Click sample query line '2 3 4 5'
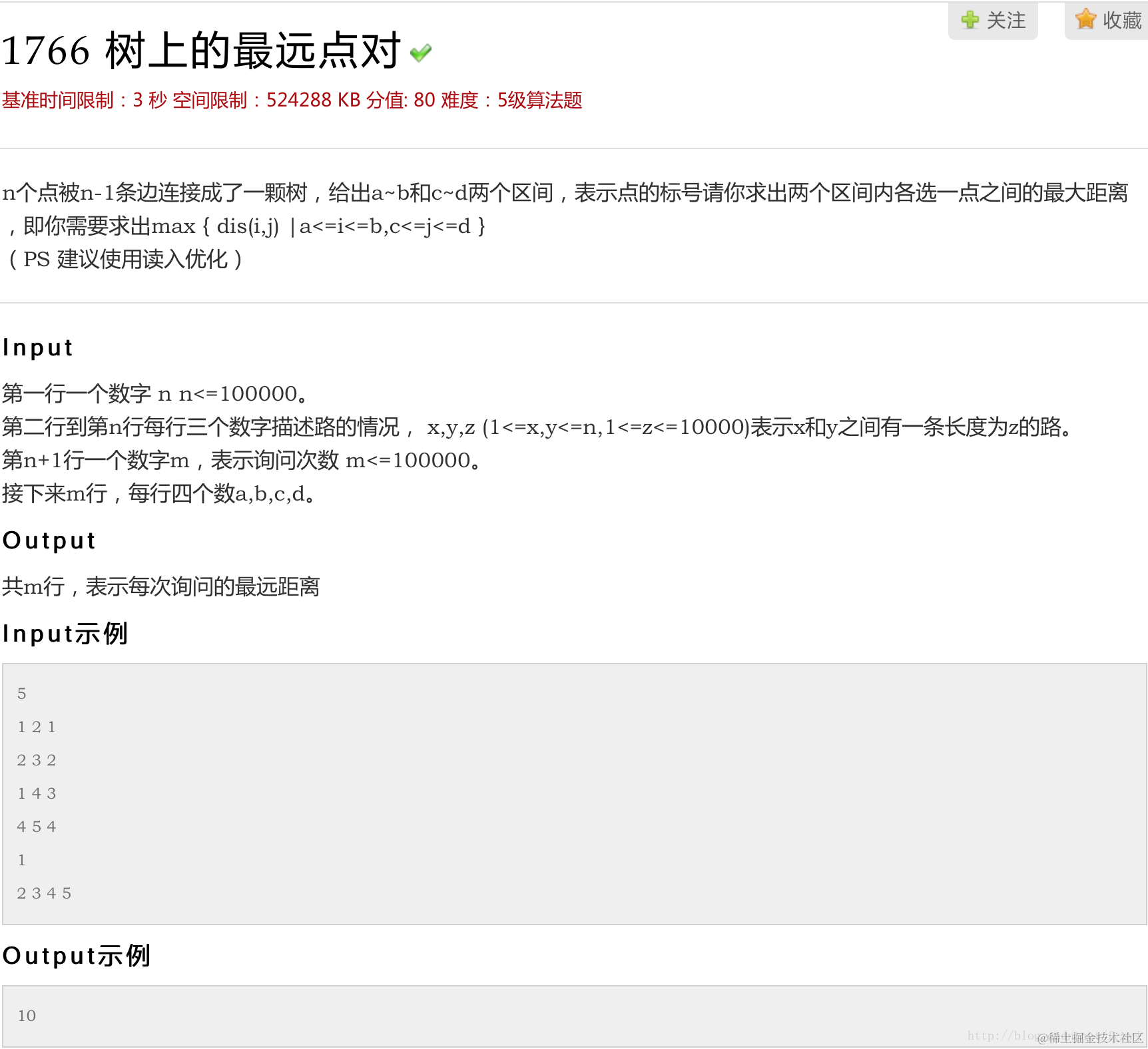The width and height of the screenshot is (1148, 1049). pos(44,893)
